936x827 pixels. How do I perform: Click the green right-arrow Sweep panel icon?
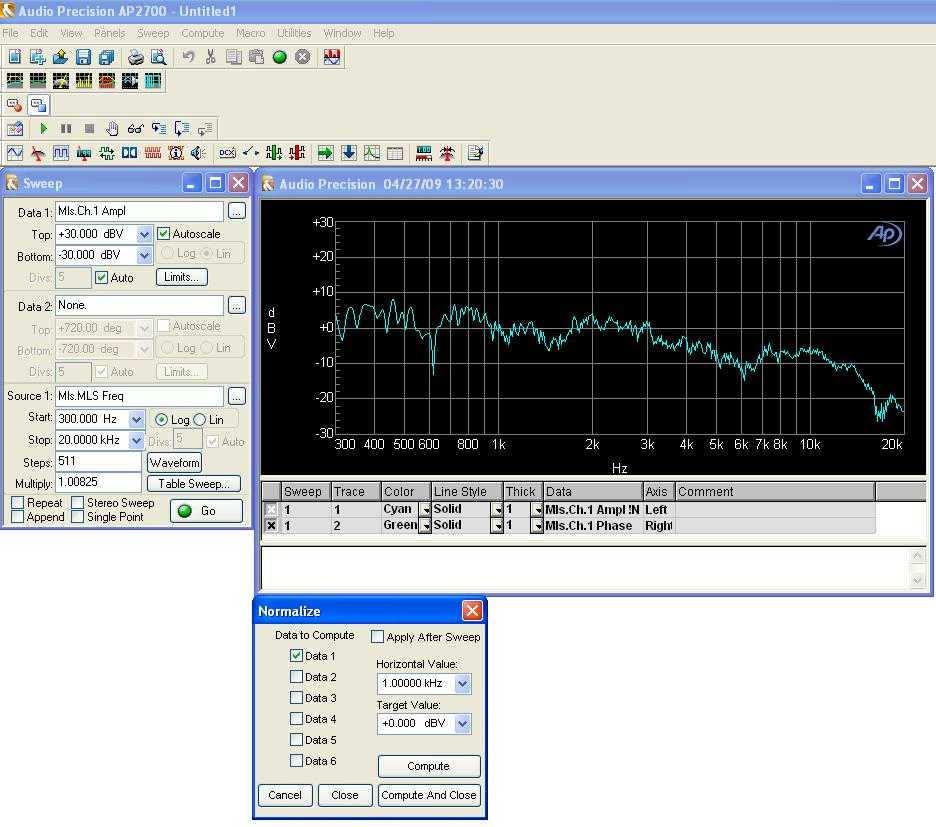[325, 153]
